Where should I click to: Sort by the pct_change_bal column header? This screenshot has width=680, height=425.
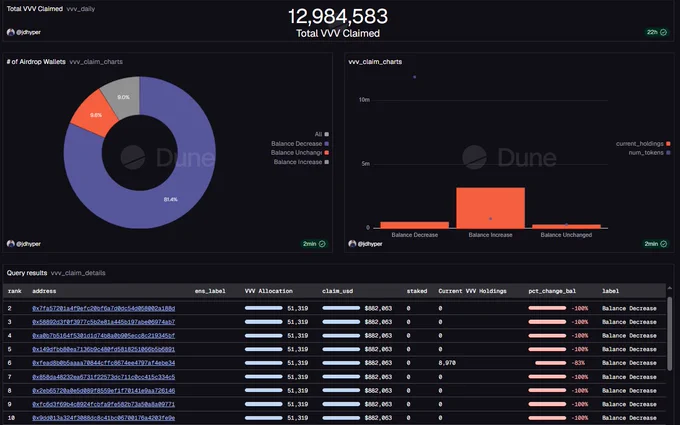click(552, 291)
